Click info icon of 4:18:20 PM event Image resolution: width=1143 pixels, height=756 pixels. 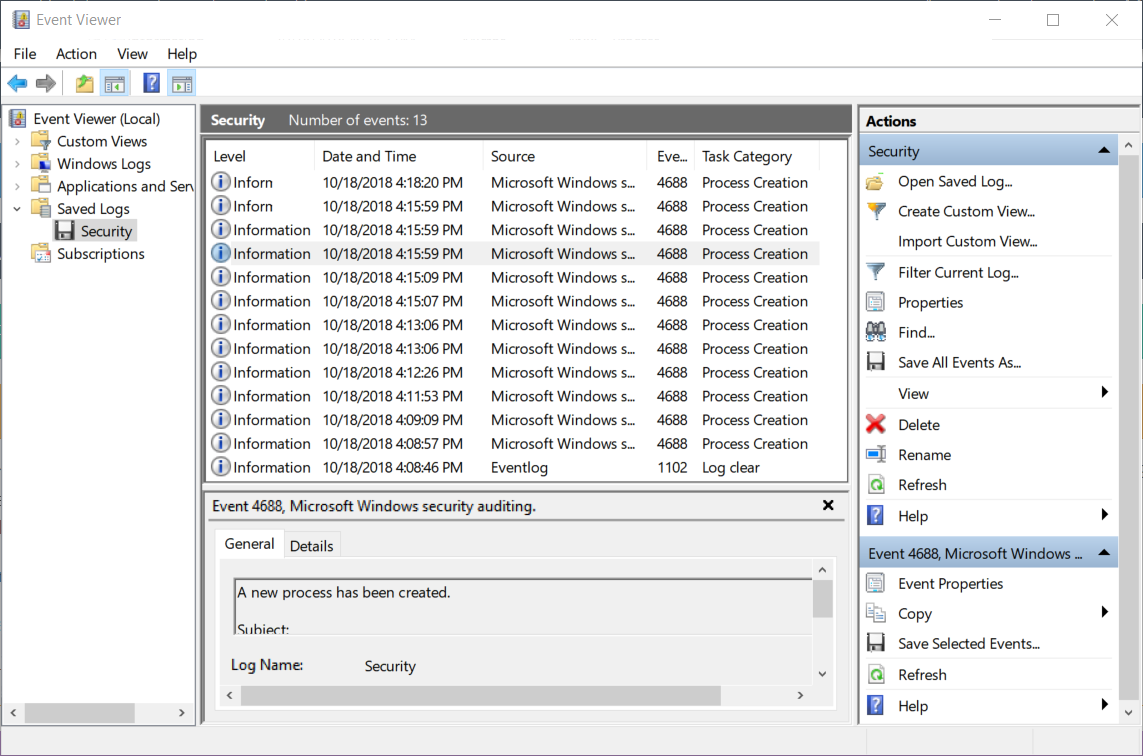(221, 182)
